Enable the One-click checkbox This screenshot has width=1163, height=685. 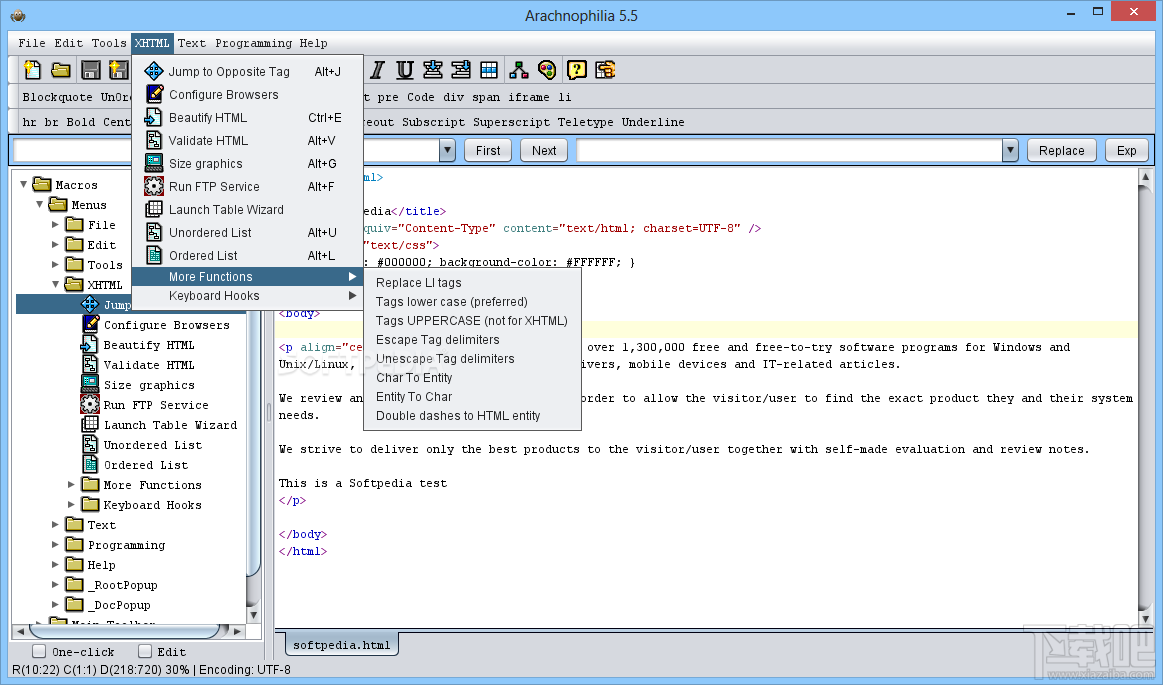pos(39,652)
